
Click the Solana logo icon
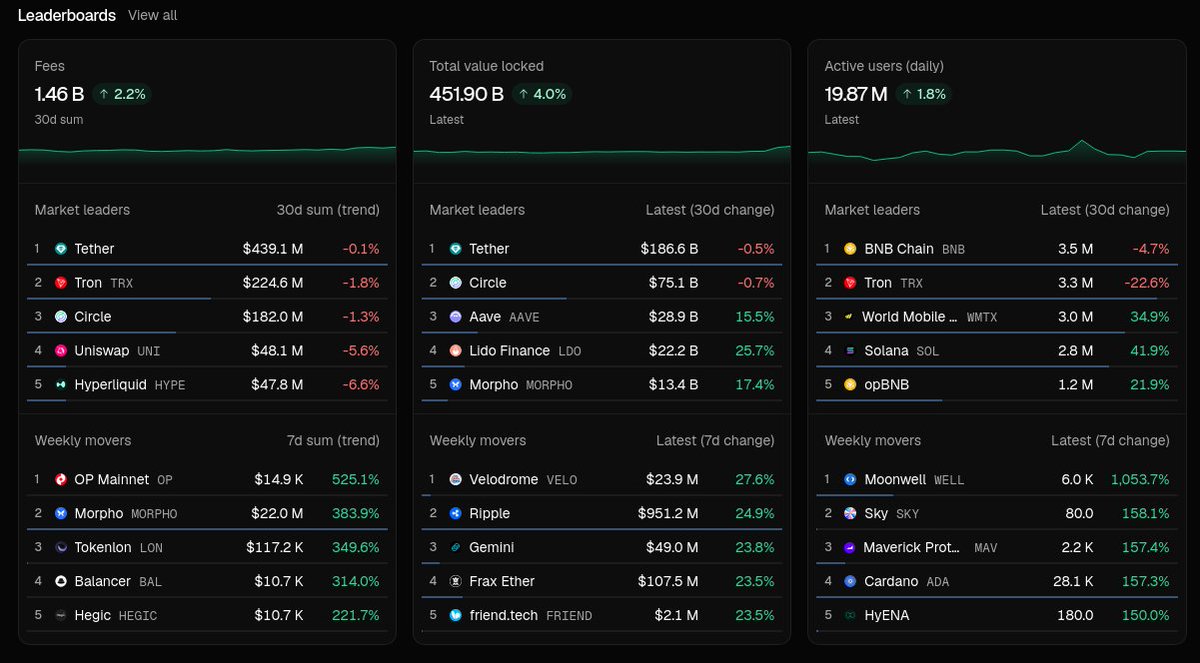(x=851, y=351)
